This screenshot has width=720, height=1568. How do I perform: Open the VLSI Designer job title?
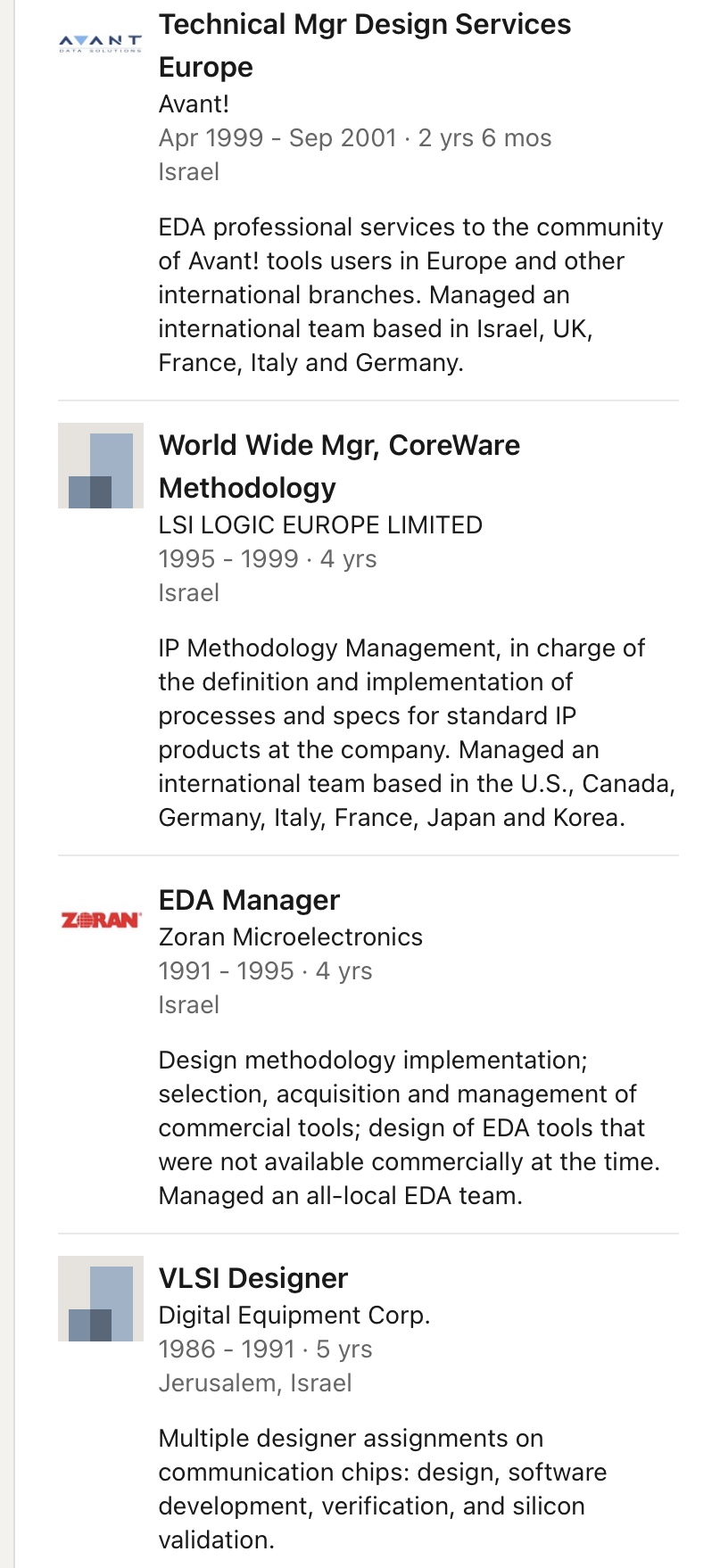coord(252,1278)
